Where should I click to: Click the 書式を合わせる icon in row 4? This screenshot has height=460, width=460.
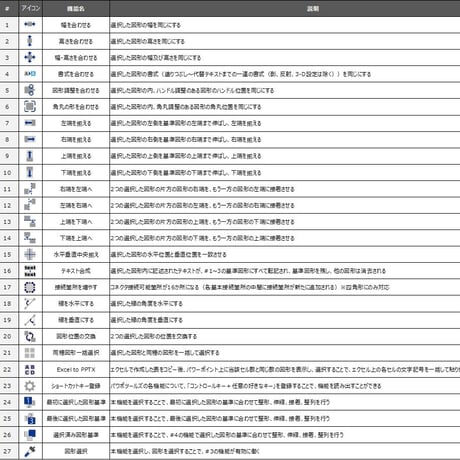30,74
